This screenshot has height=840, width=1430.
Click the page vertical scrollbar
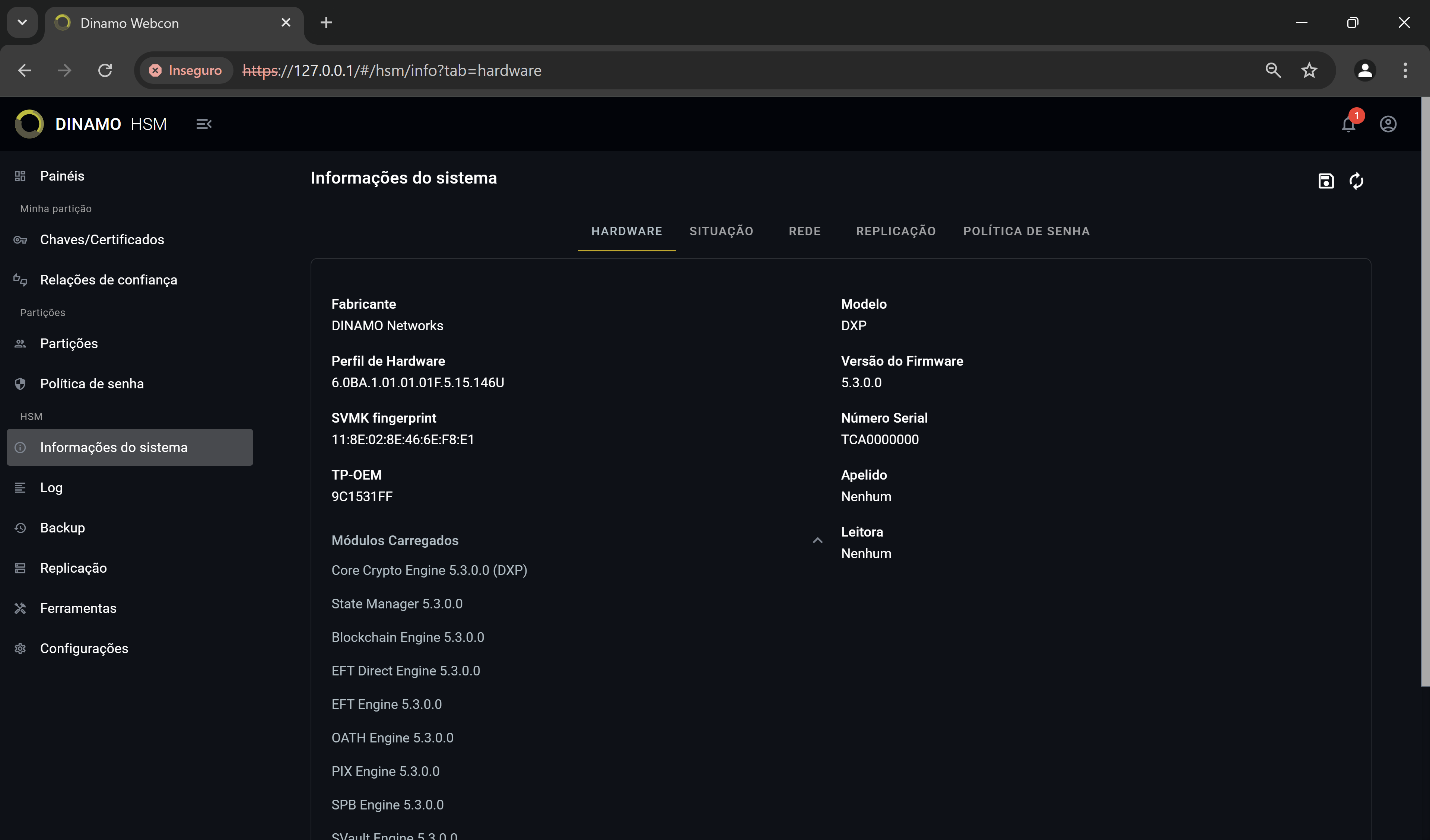coord(1425,392)
